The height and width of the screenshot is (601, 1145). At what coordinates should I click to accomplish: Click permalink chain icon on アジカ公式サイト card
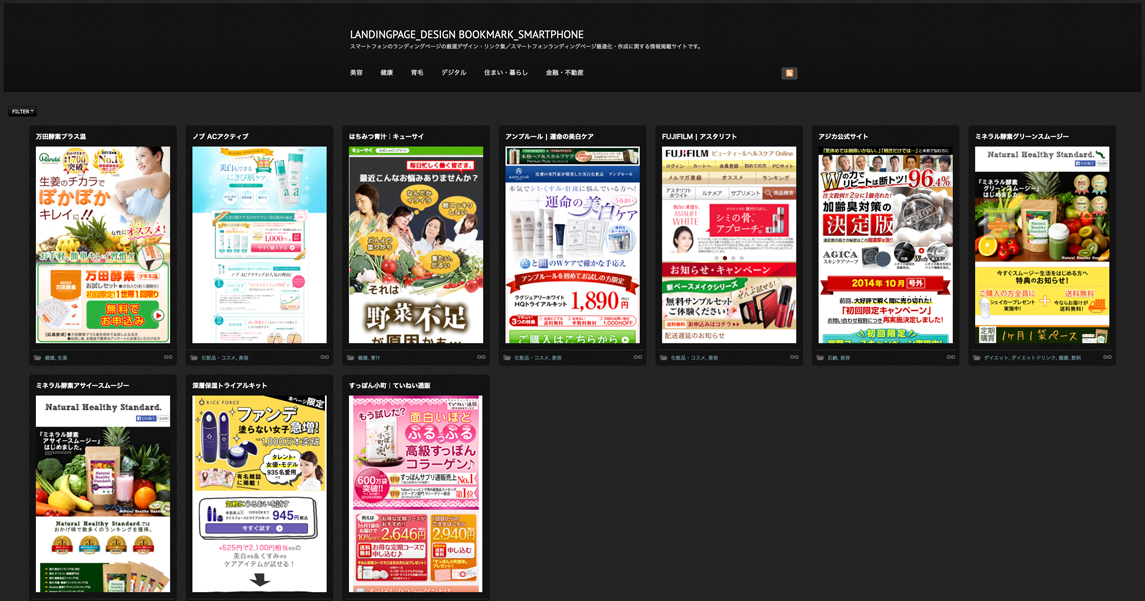click(x=951, y=357)
